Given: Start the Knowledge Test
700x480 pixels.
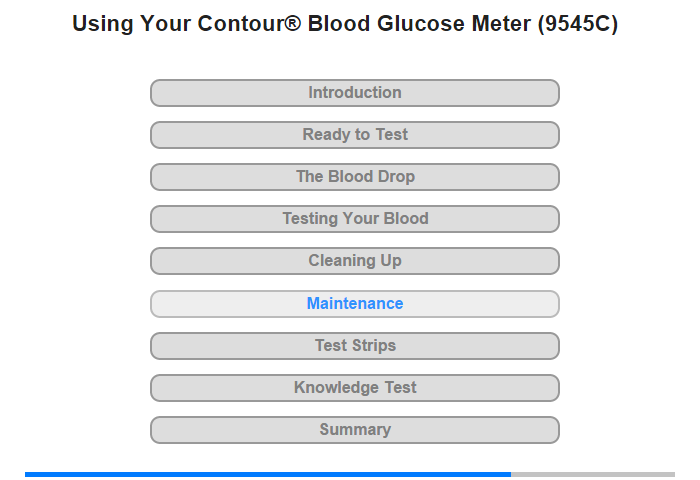Looking at the screenshot, I should tap(354, 388).
